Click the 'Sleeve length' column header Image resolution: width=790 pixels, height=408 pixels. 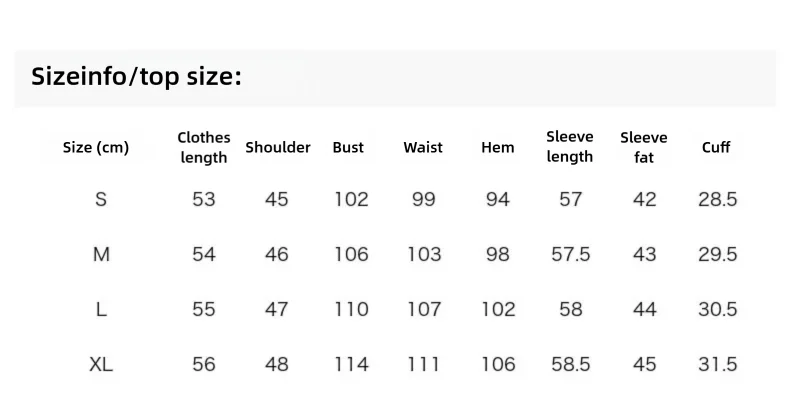(570, 147)
